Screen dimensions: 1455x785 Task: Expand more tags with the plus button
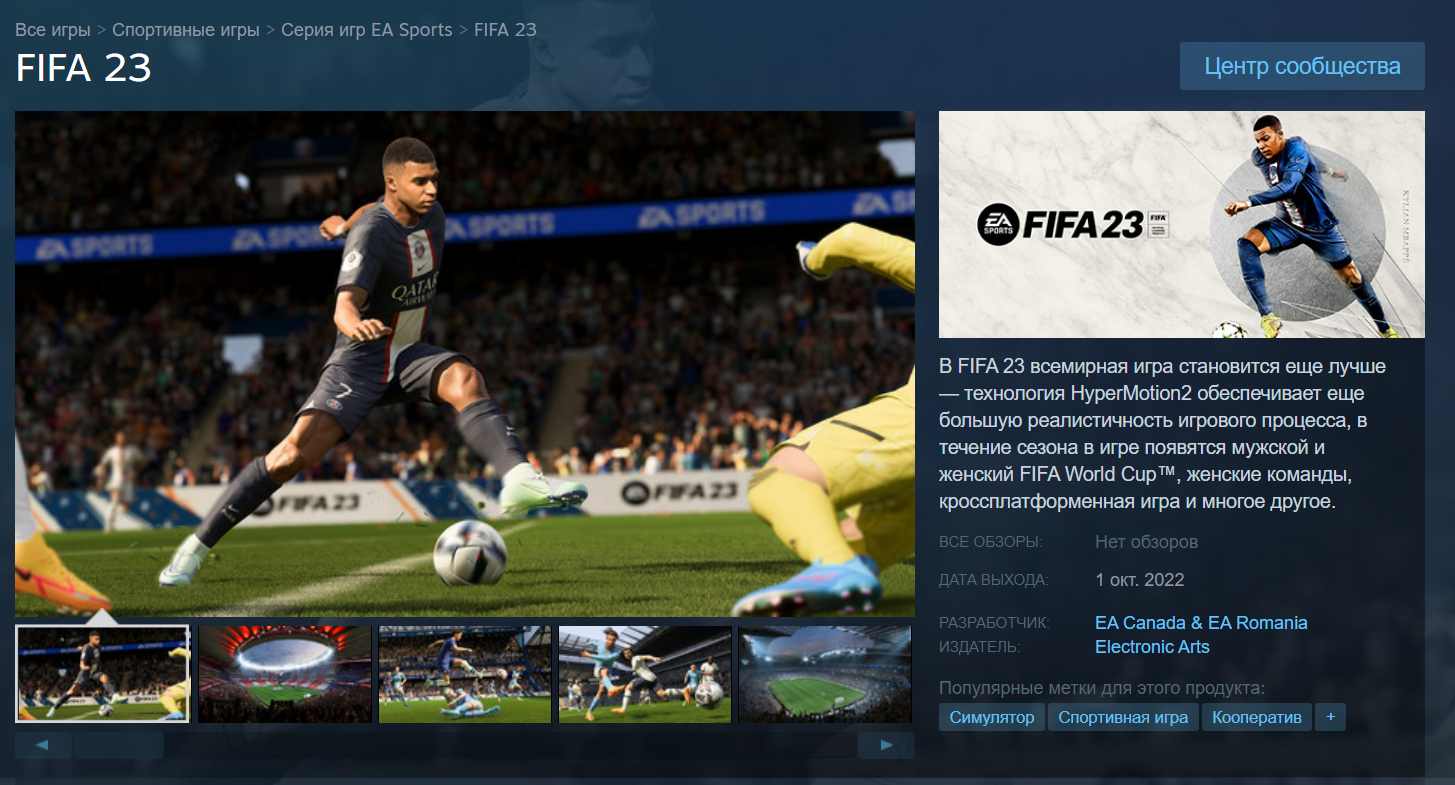point(1330,717)
